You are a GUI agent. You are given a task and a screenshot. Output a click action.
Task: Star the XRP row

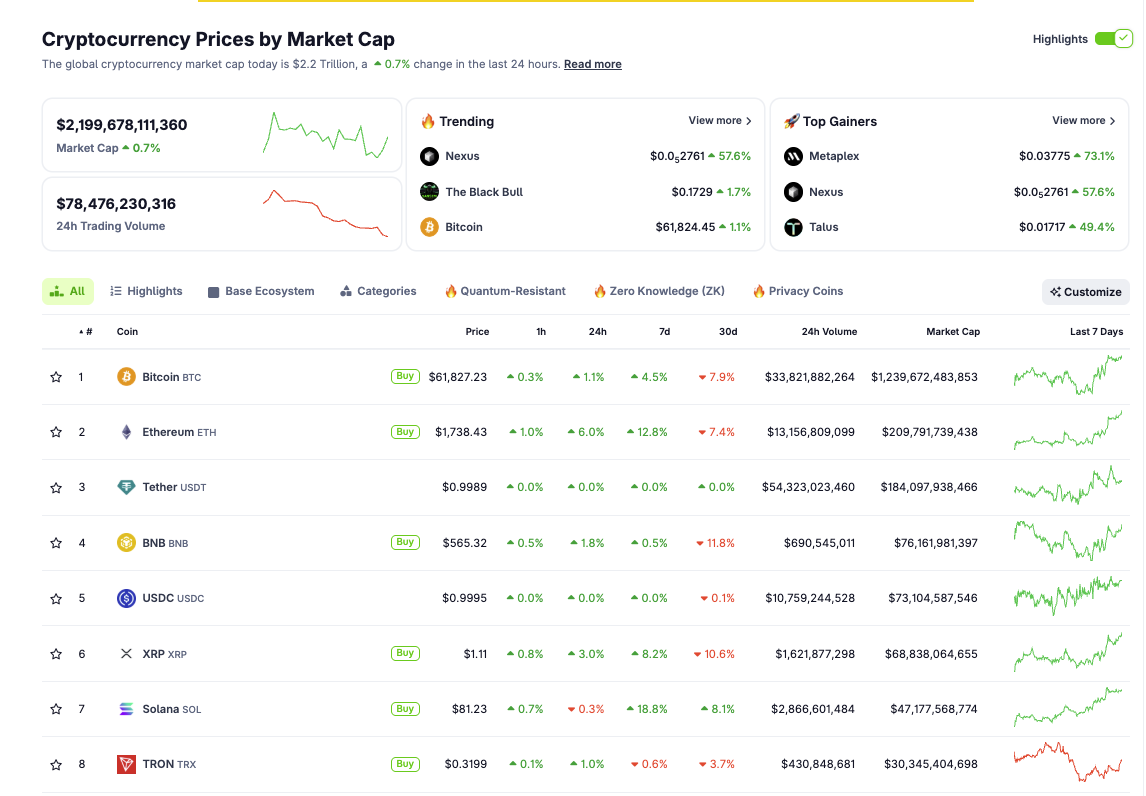pyautogui.click(x=56, y=654)
